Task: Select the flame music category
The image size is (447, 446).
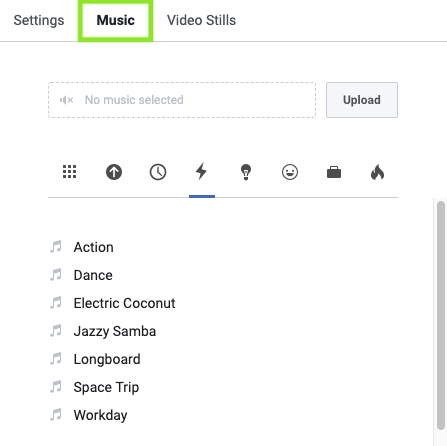Action: (x=377, y=172)
